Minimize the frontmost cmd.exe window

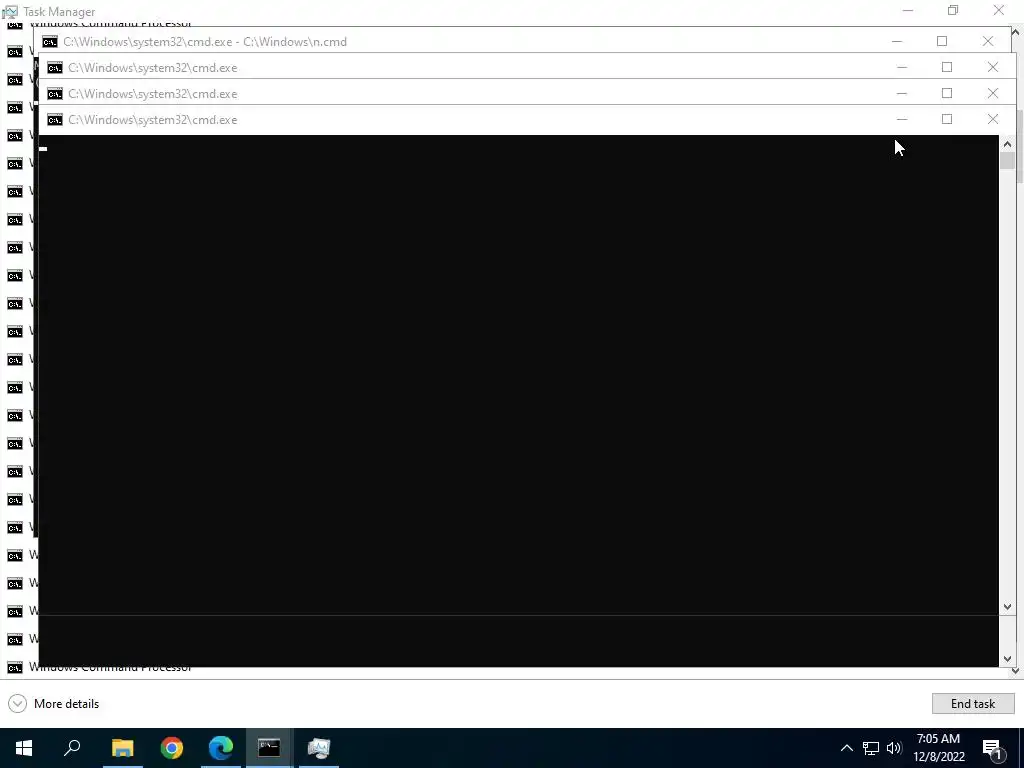(x=902, y=120)
